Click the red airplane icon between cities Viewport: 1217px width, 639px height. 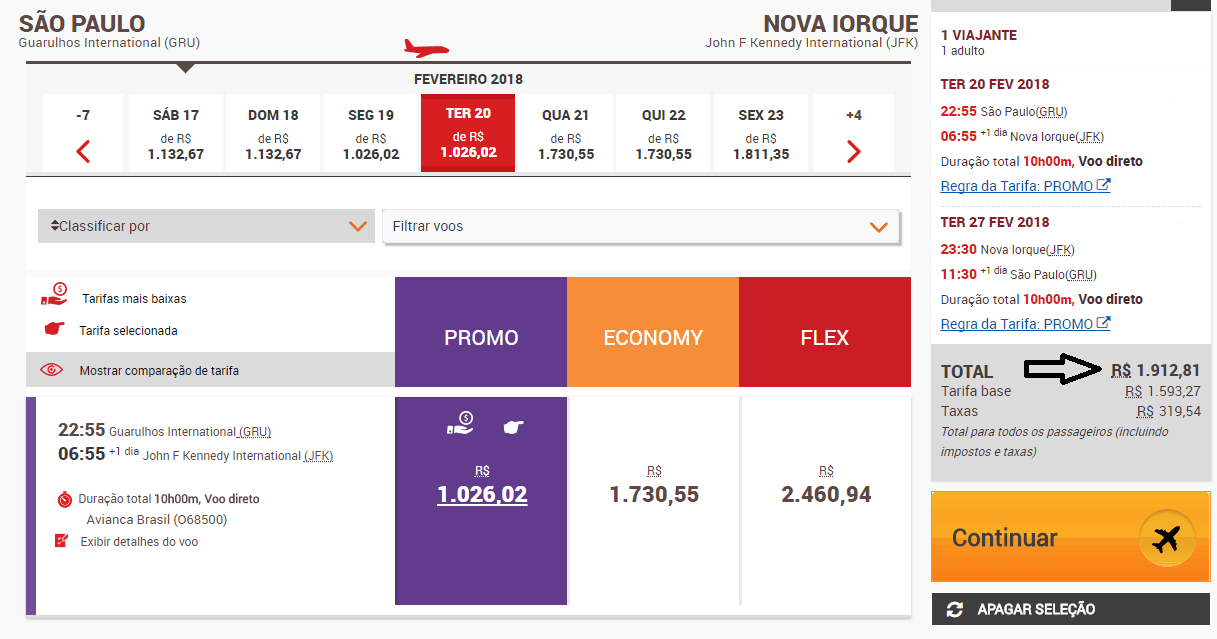click(x=426, y=48)
